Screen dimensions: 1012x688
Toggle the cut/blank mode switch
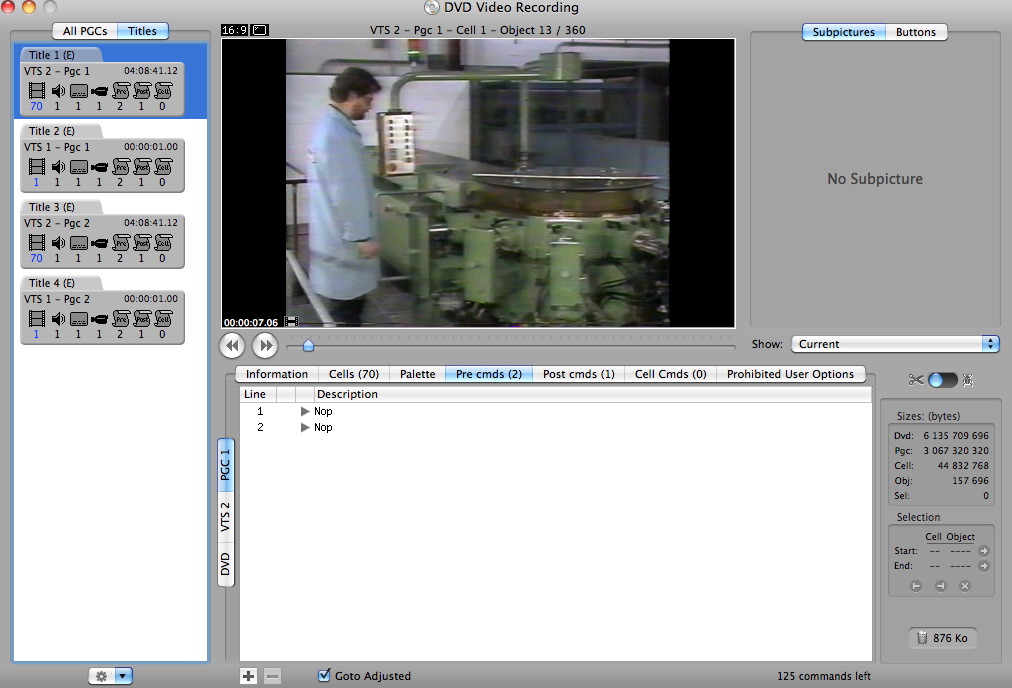[x=942, y=380]
